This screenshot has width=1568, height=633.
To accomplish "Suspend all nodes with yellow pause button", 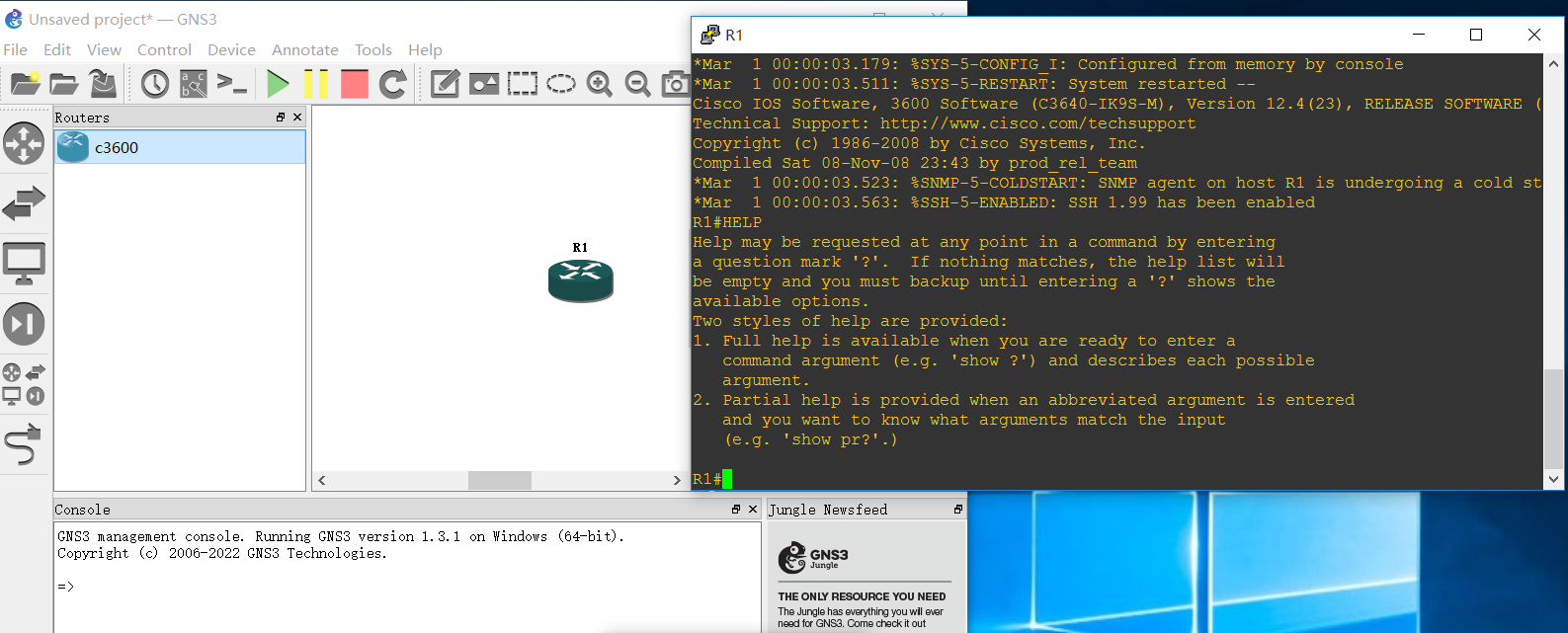I will tap(316, 84).
